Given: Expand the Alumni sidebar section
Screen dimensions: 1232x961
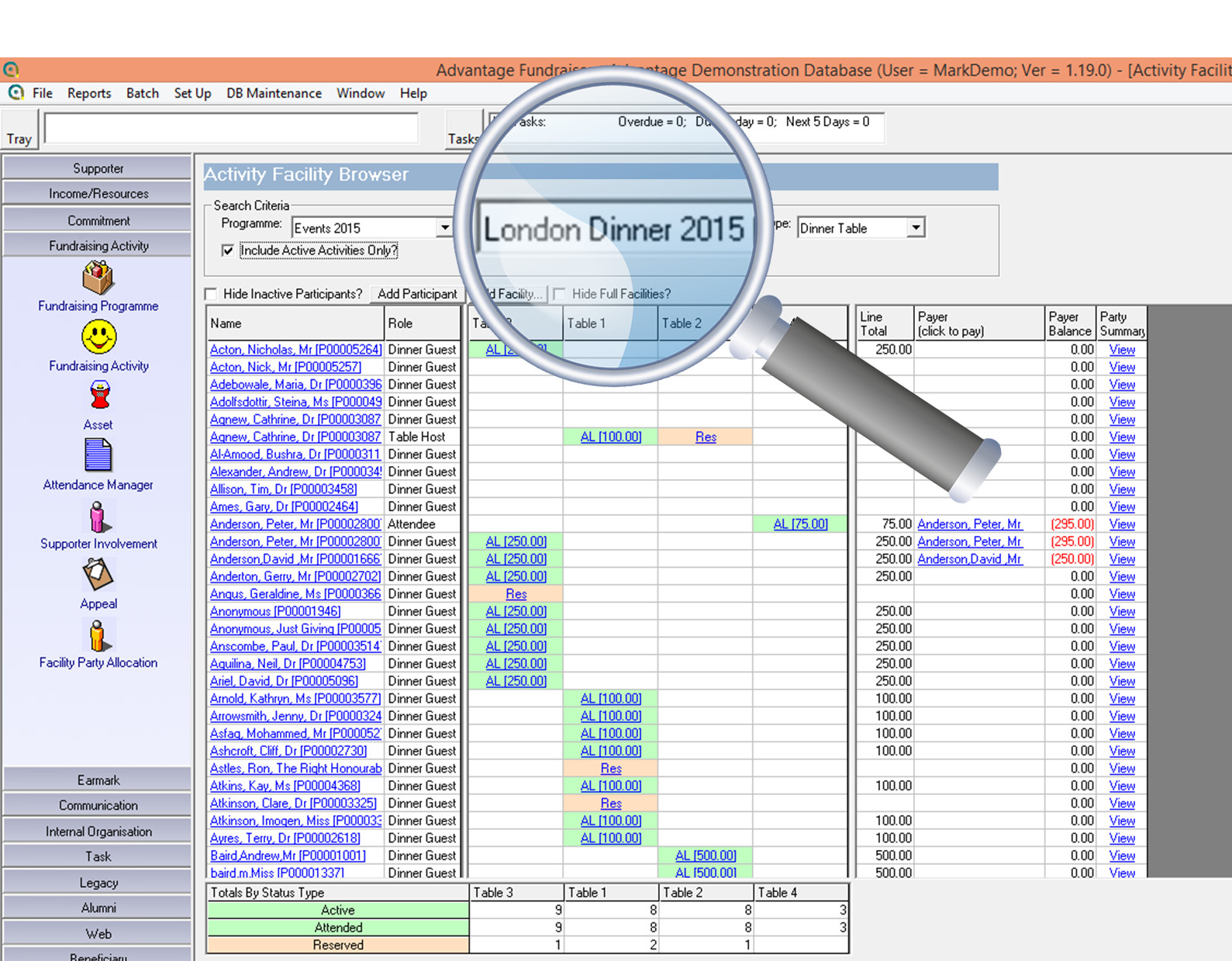Looking at the screenshot, I should tap(98, 907).
